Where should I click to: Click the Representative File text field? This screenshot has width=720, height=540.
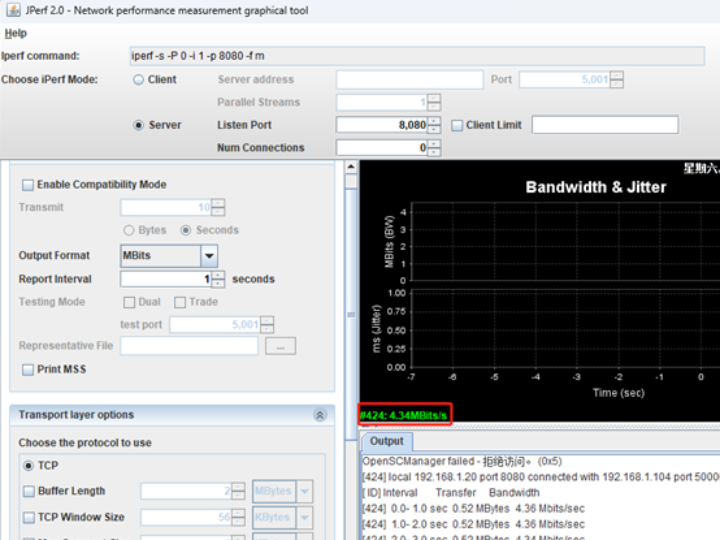tap(189, 346)
